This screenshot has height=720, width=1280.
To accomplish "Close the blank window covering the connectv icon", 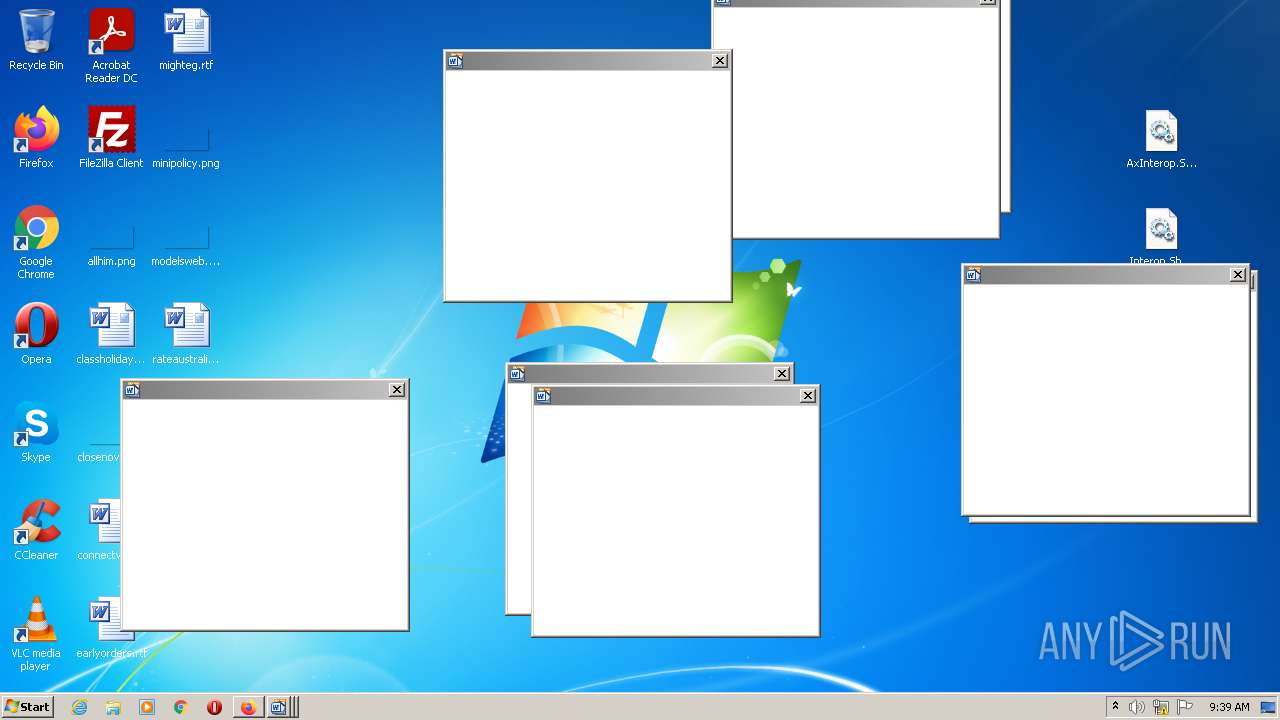I will (397, 390).
